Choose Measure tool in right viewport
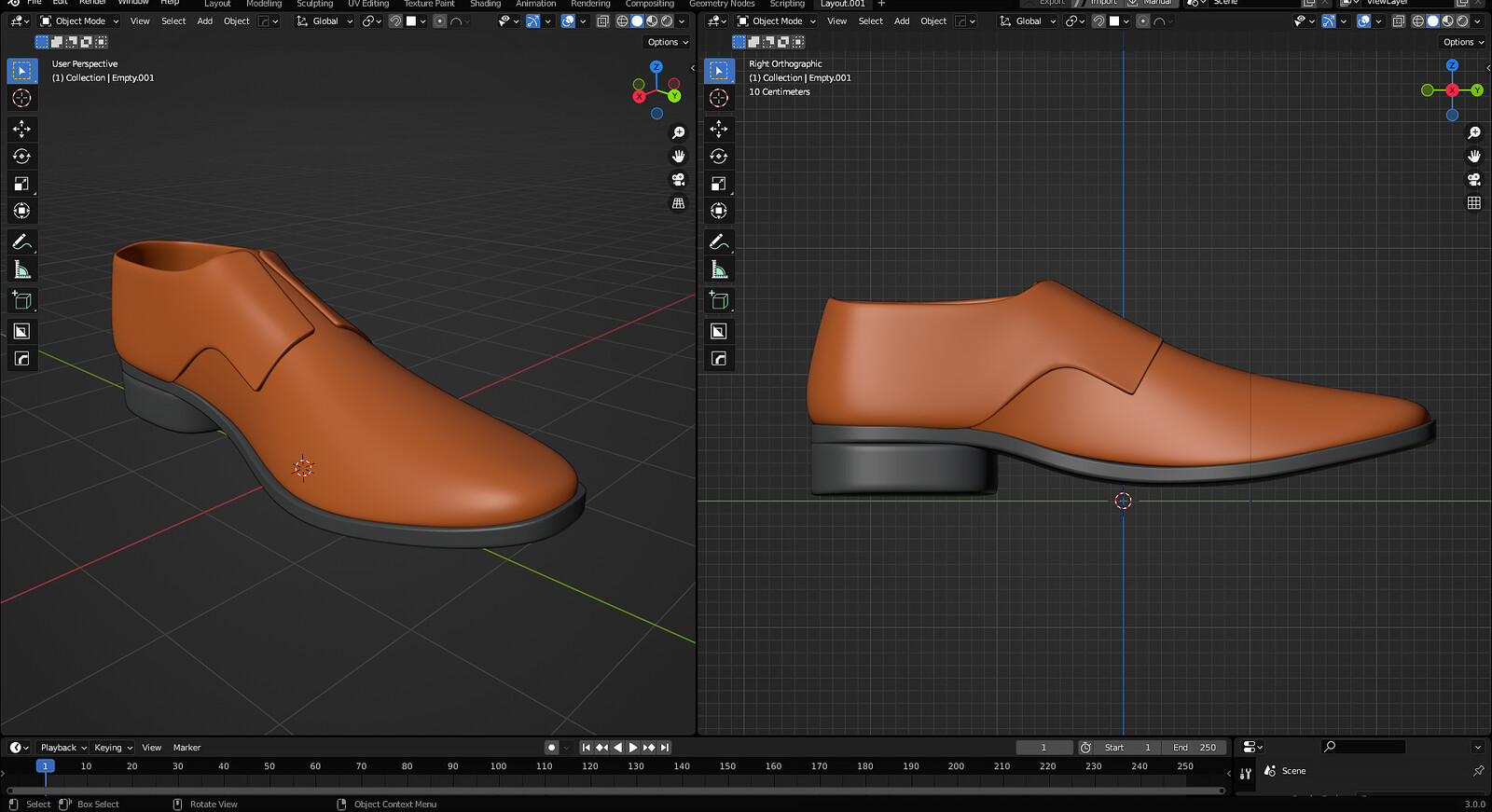 point(719,269)
